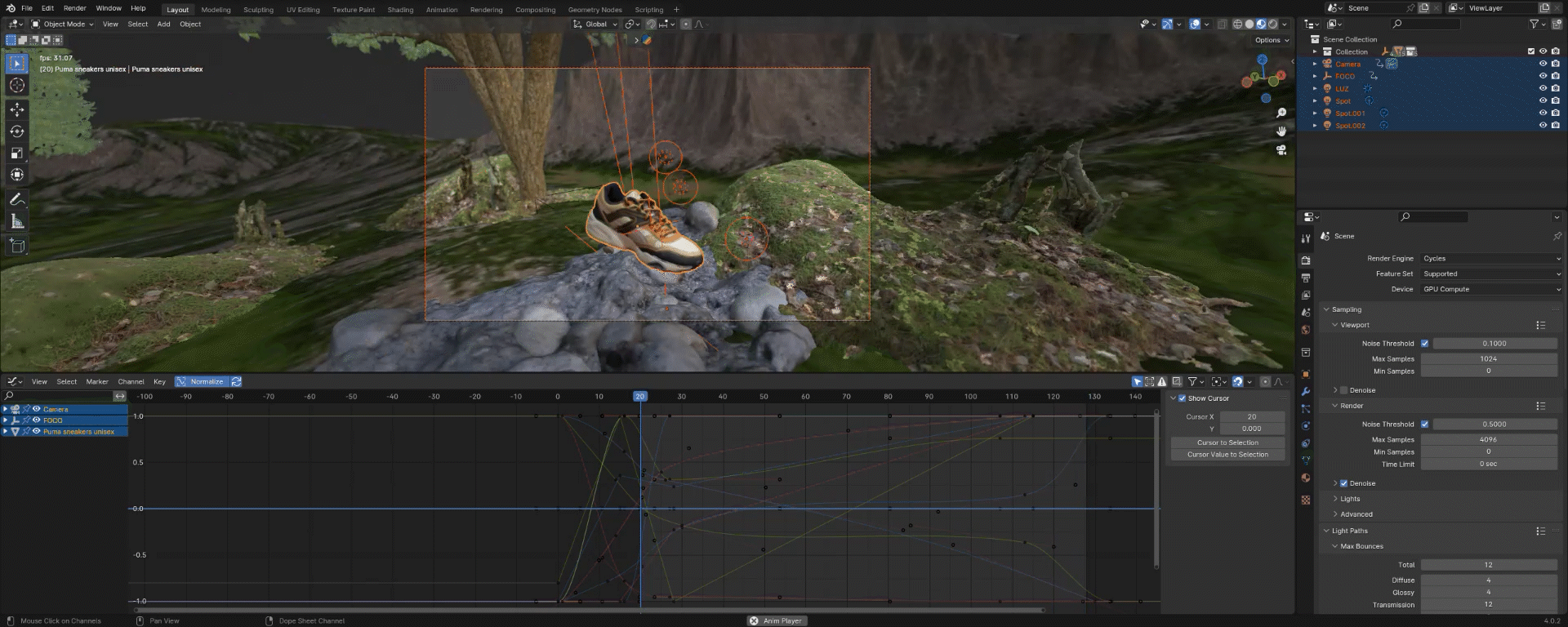
Task: Uncheck Show Cursor in graph sidebar
Action: point(1182,398)
